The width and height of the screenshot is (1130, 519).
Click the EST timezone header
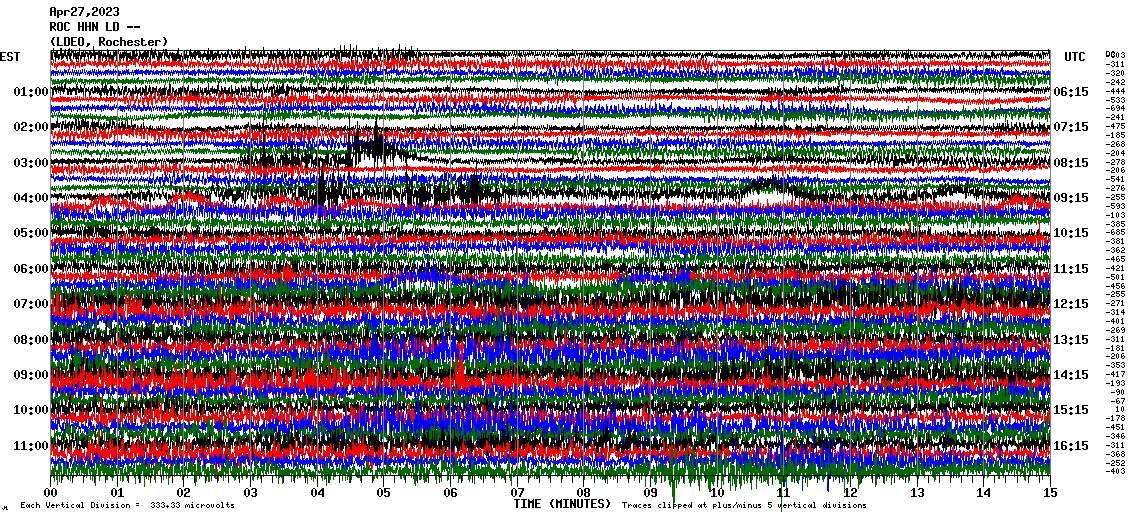point(10,57)
